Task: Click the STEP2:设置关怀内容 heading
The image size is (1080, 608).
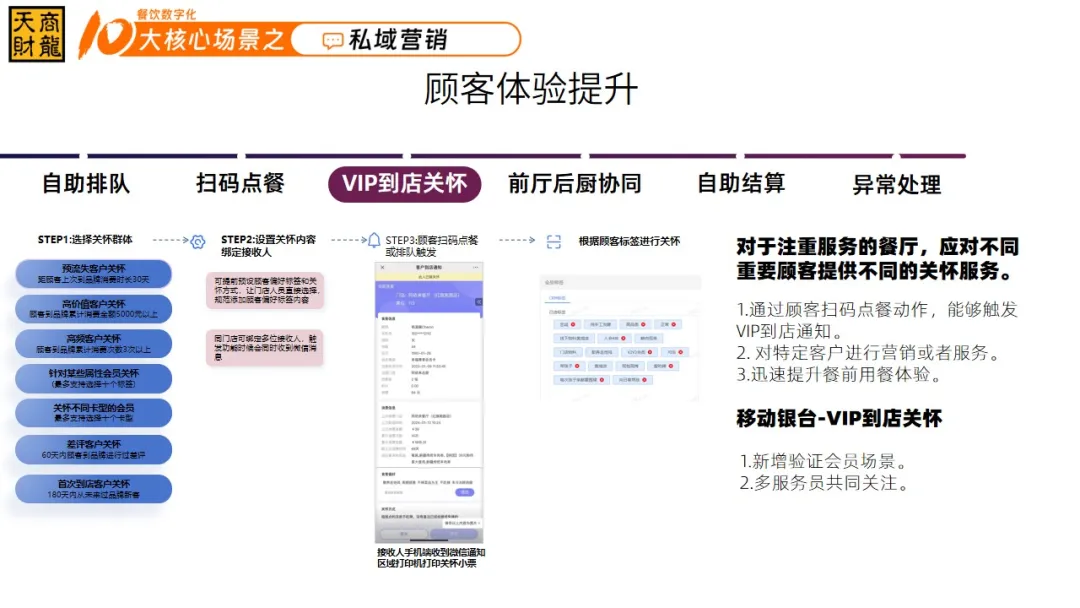Action: coord(269,240)
